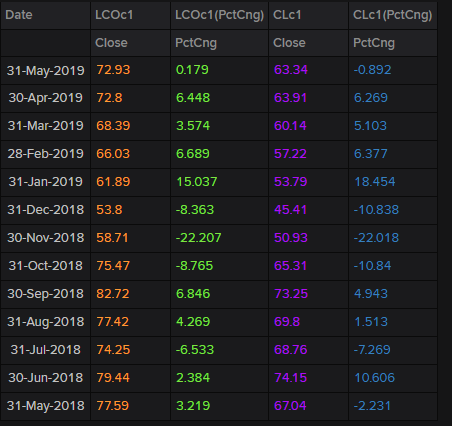Select the LCOc1 column header
Viewport: 452px width, 426px height.
point(130,15)
